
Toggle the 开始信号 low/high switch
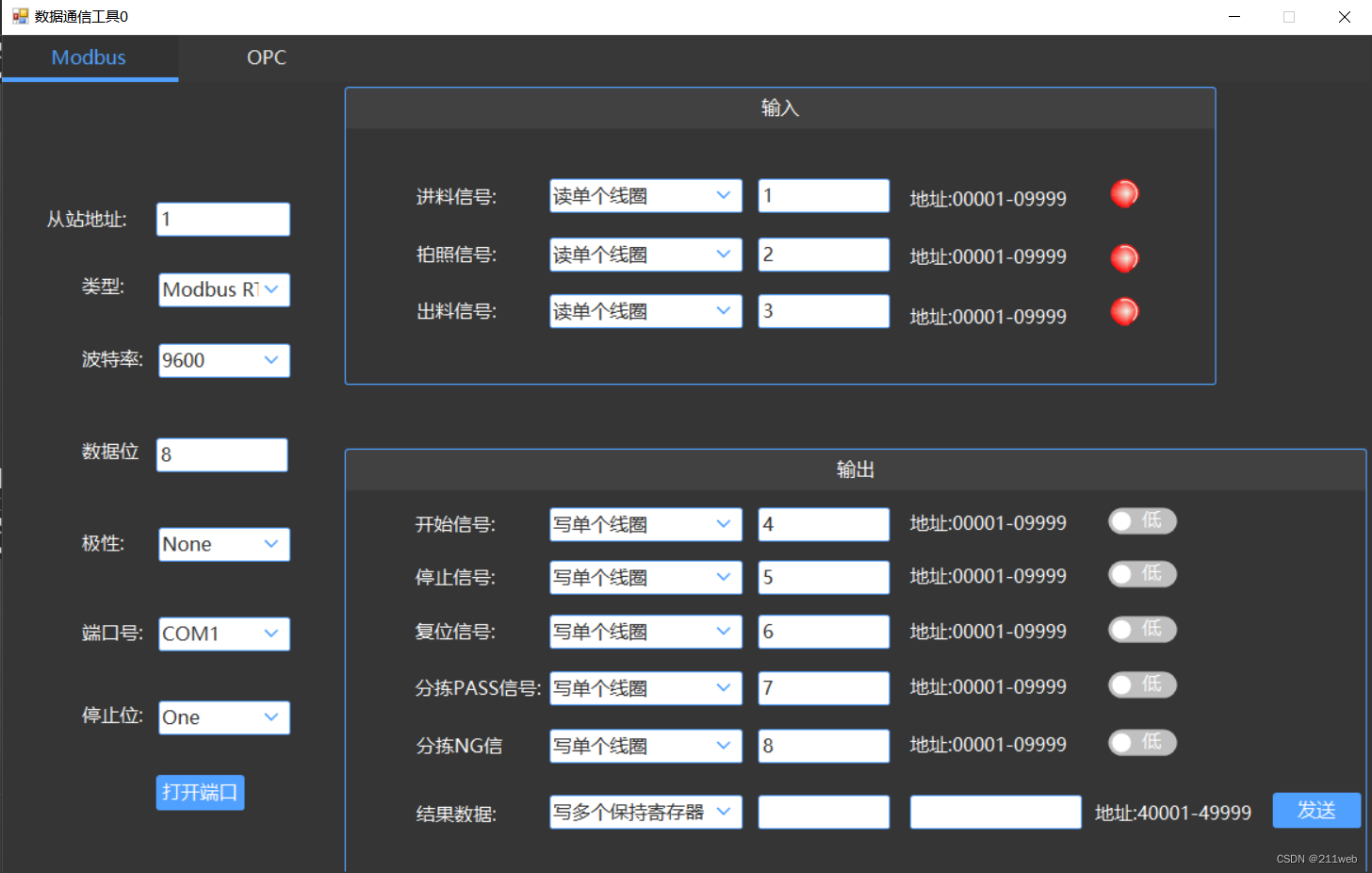coord(1141,521)
